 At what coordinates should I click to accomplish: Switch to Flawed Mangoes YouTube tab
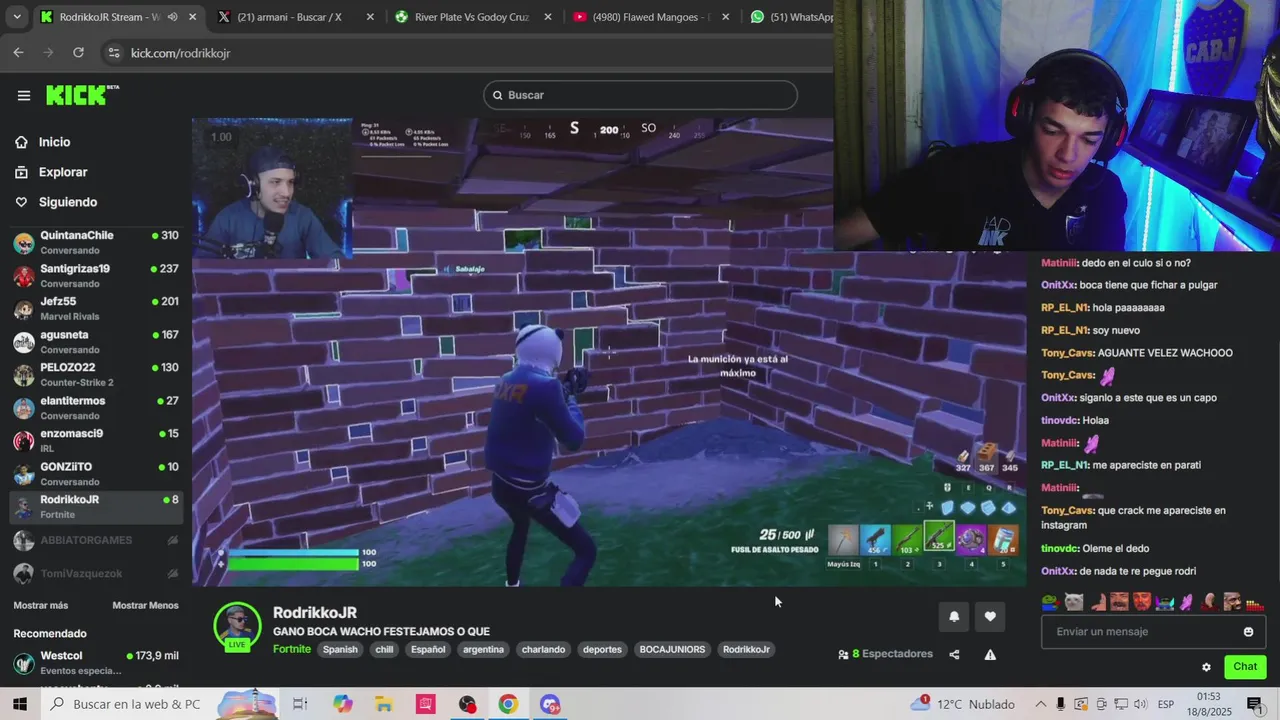650,17
